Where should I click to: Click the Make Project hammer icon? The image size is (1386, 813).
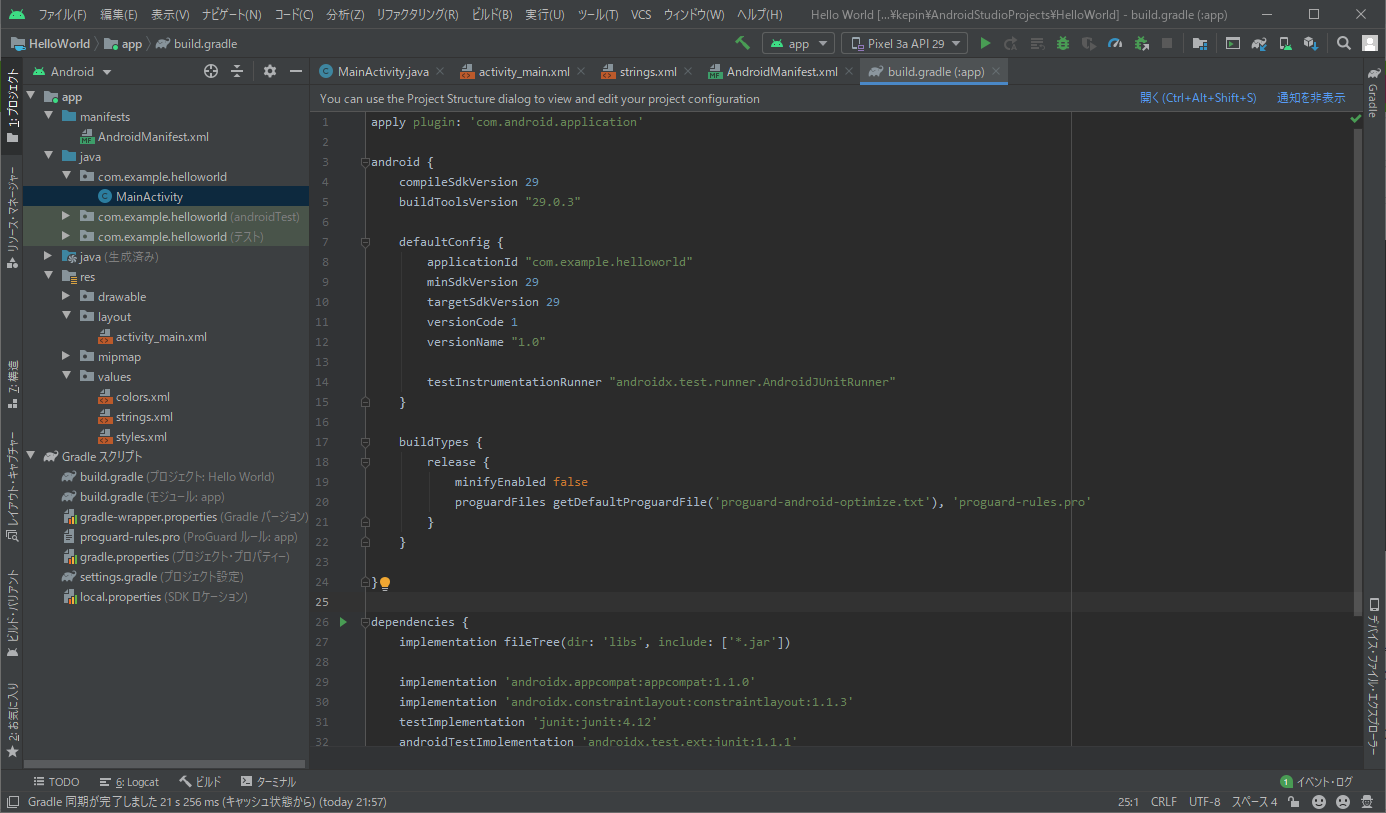pos(742,43)
